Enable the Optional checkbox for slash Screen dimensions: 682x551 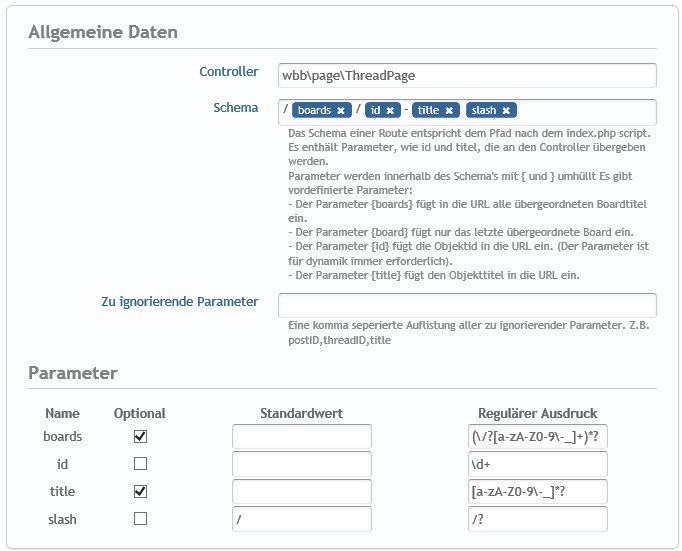[140, 518]
